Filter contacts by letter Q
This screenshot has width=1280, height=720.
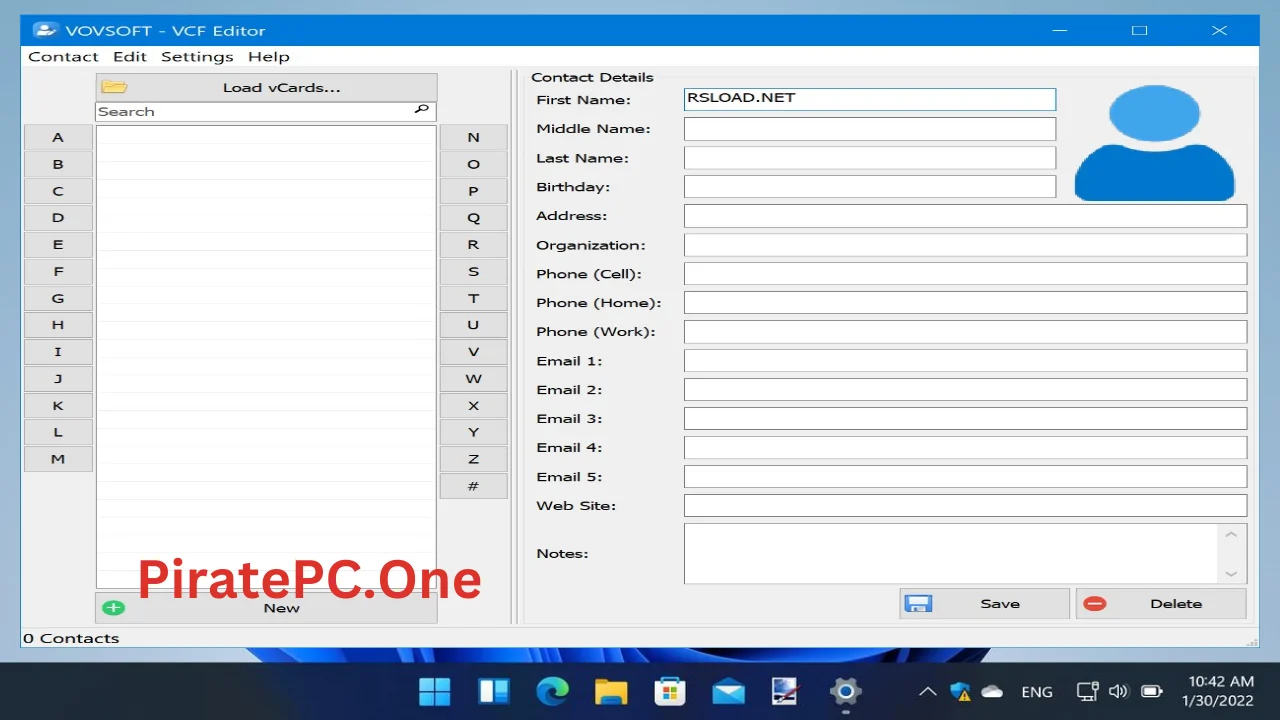click(474, 217)
